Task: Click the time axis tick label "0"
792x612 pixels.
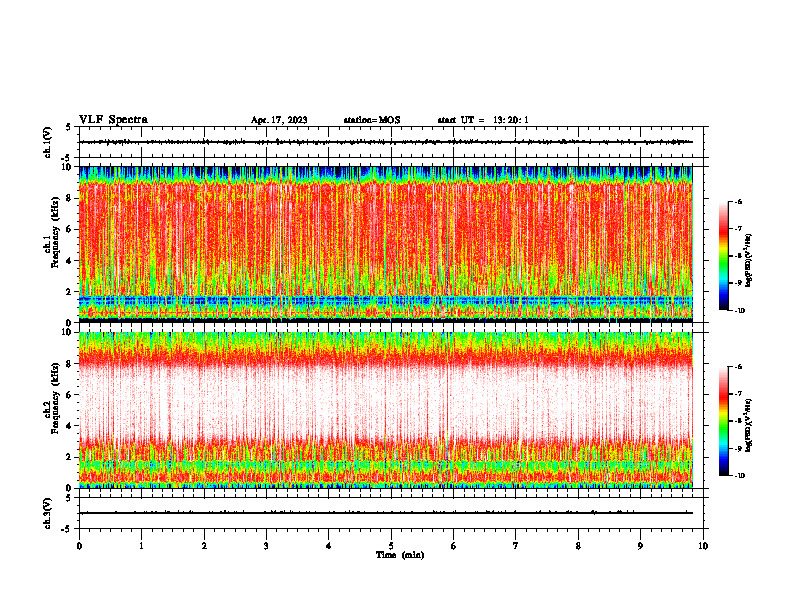Action: 79,546
